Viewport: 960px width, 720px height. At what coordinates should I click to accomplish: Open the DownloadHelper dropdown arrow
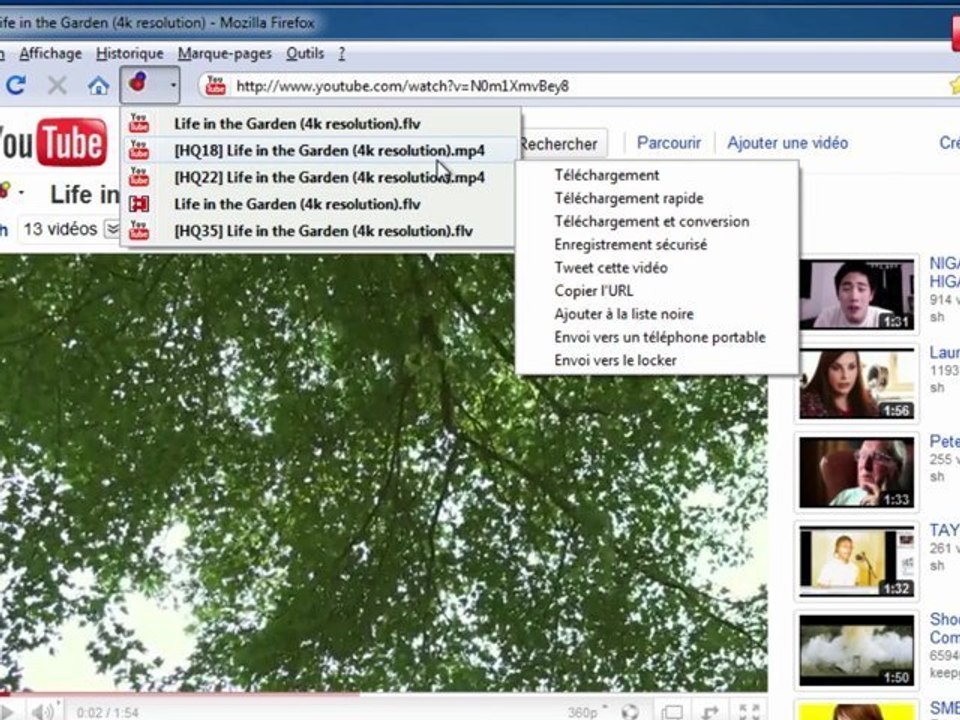173,85
